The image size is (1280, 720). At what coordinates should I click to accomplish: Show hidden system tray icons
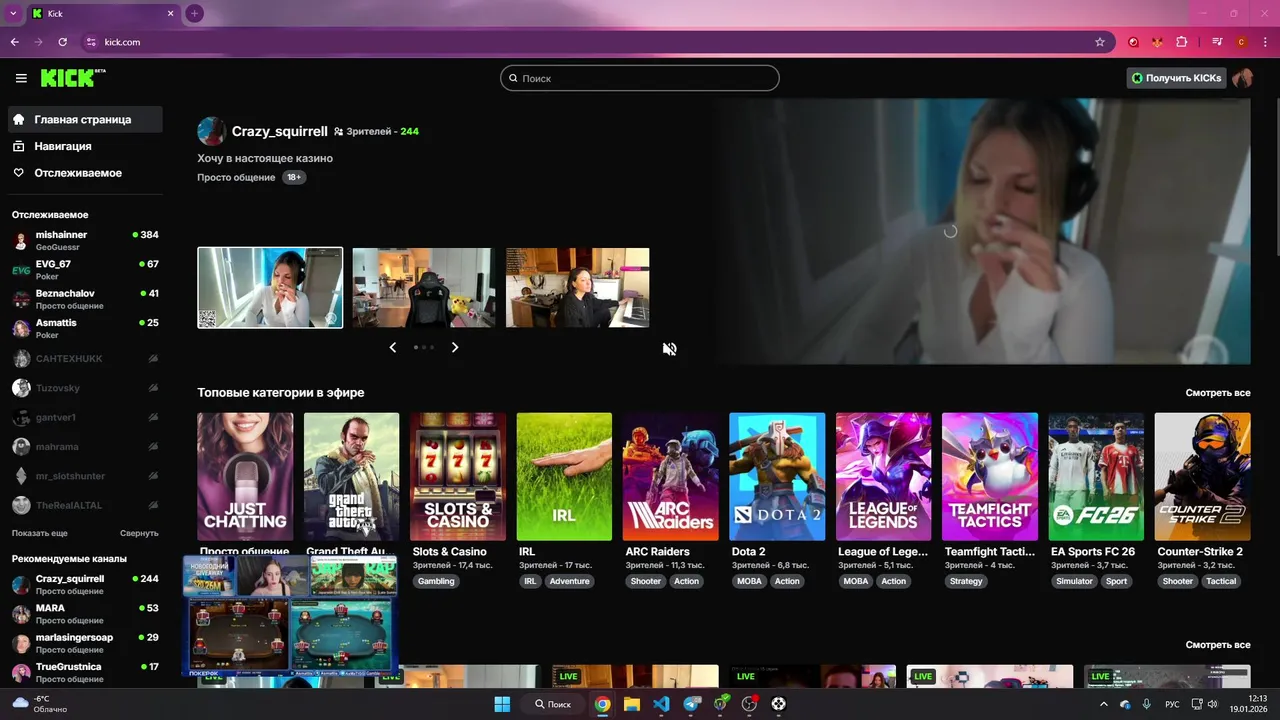pos(1103,704)
